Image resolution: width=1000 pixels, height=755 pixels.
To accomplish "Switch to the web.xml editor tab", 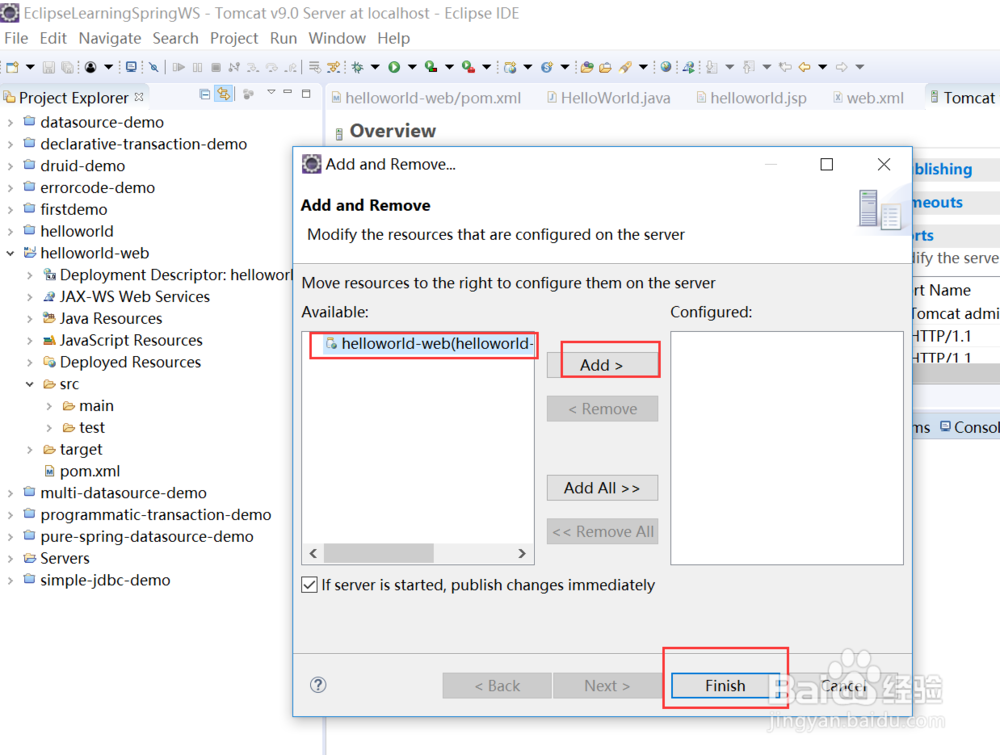I will 868,98.
